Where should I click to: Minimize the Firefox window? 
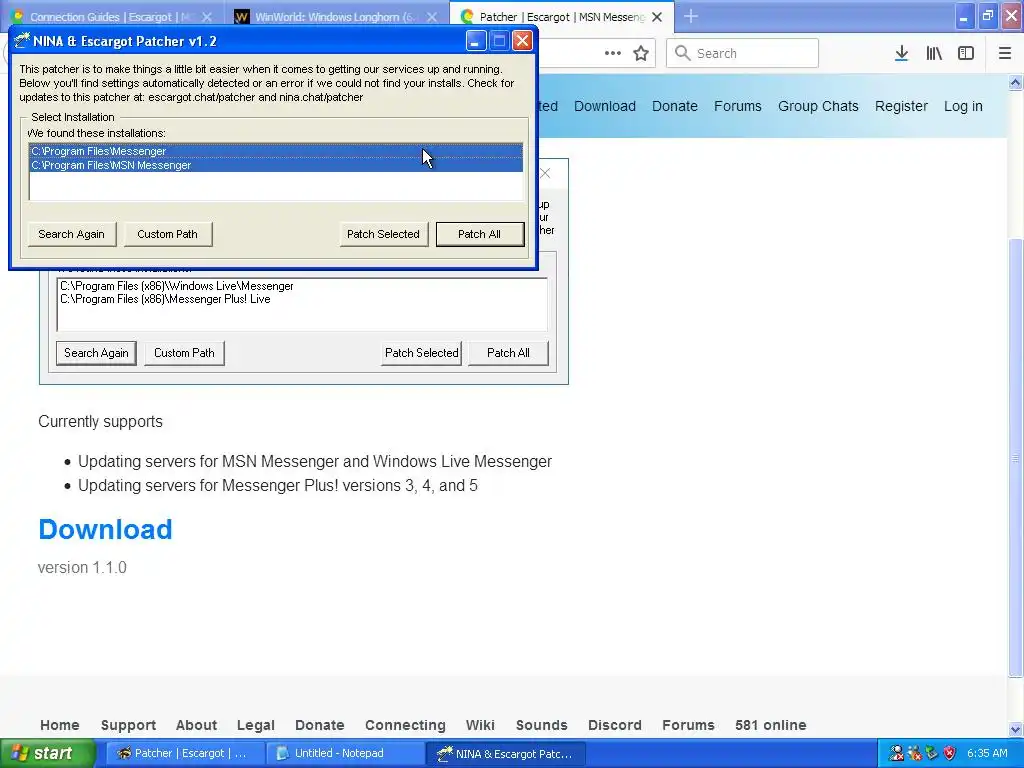pos(965,16)
